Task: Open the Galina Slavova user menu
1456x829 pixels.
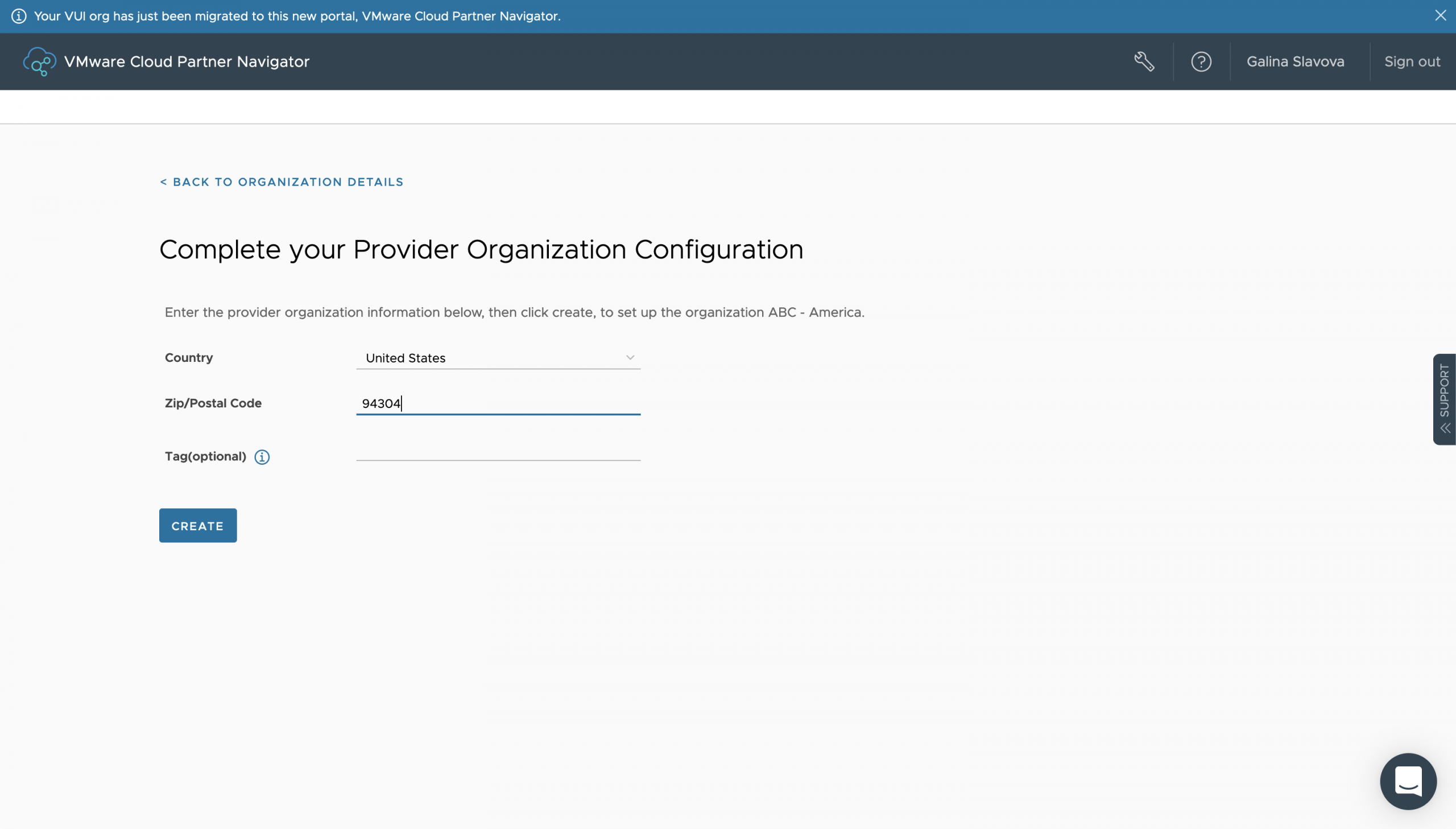Action: point(1295,61)
